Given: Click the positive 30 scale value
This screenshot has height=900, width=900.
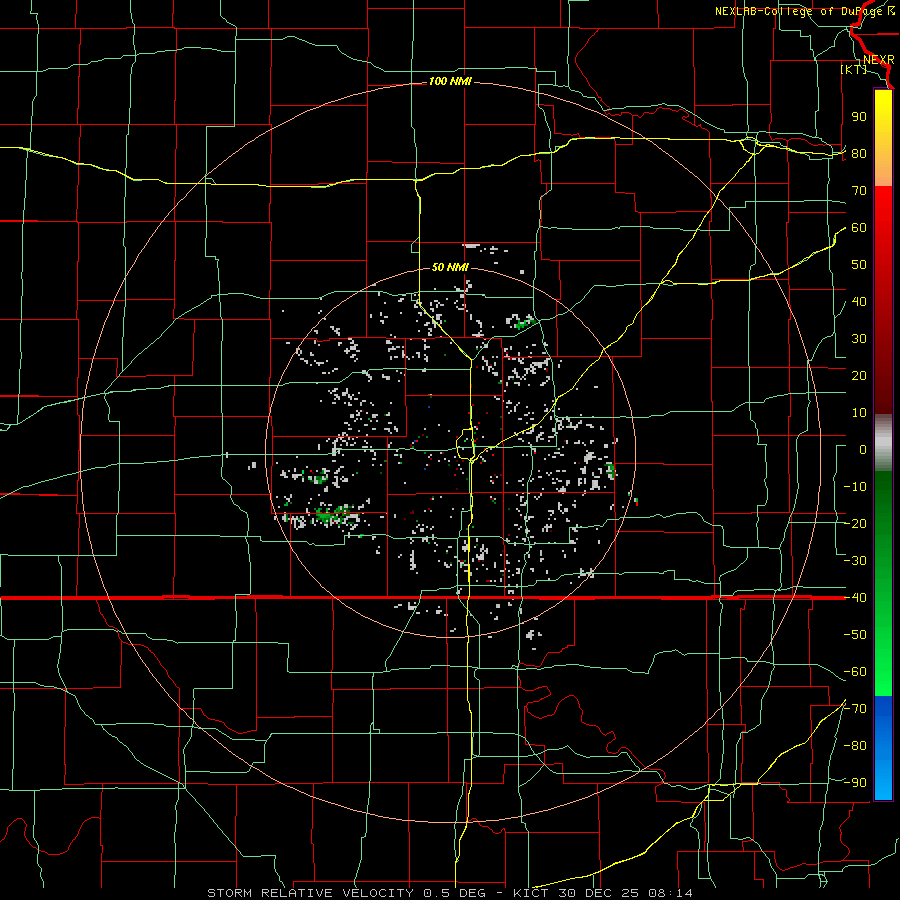Looking at the screenshot, I should pos(859,339).
